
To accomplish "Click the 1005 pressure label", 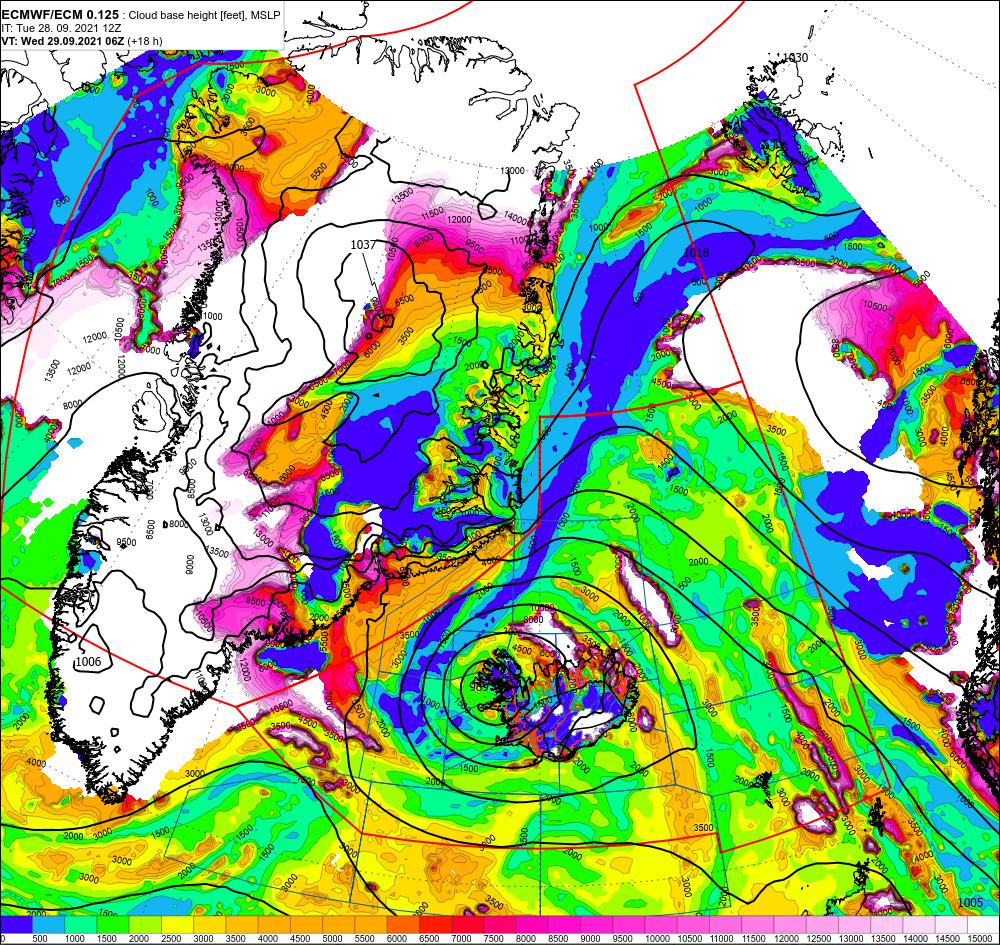I will pos(970,902).
